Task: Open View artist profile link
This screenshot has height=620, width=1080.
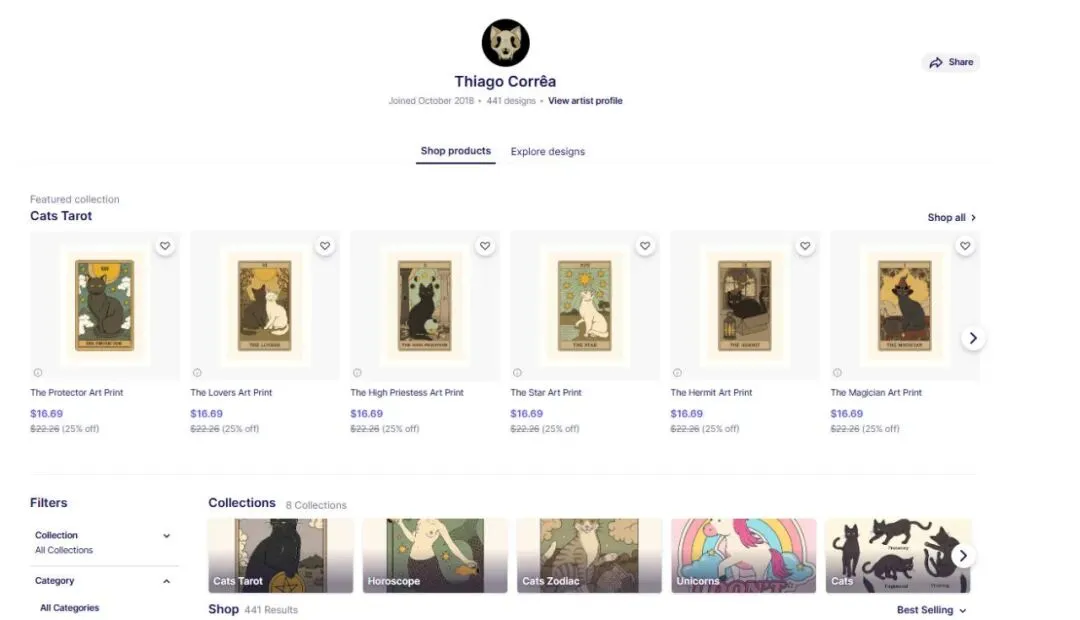Action: click(585, 101)
